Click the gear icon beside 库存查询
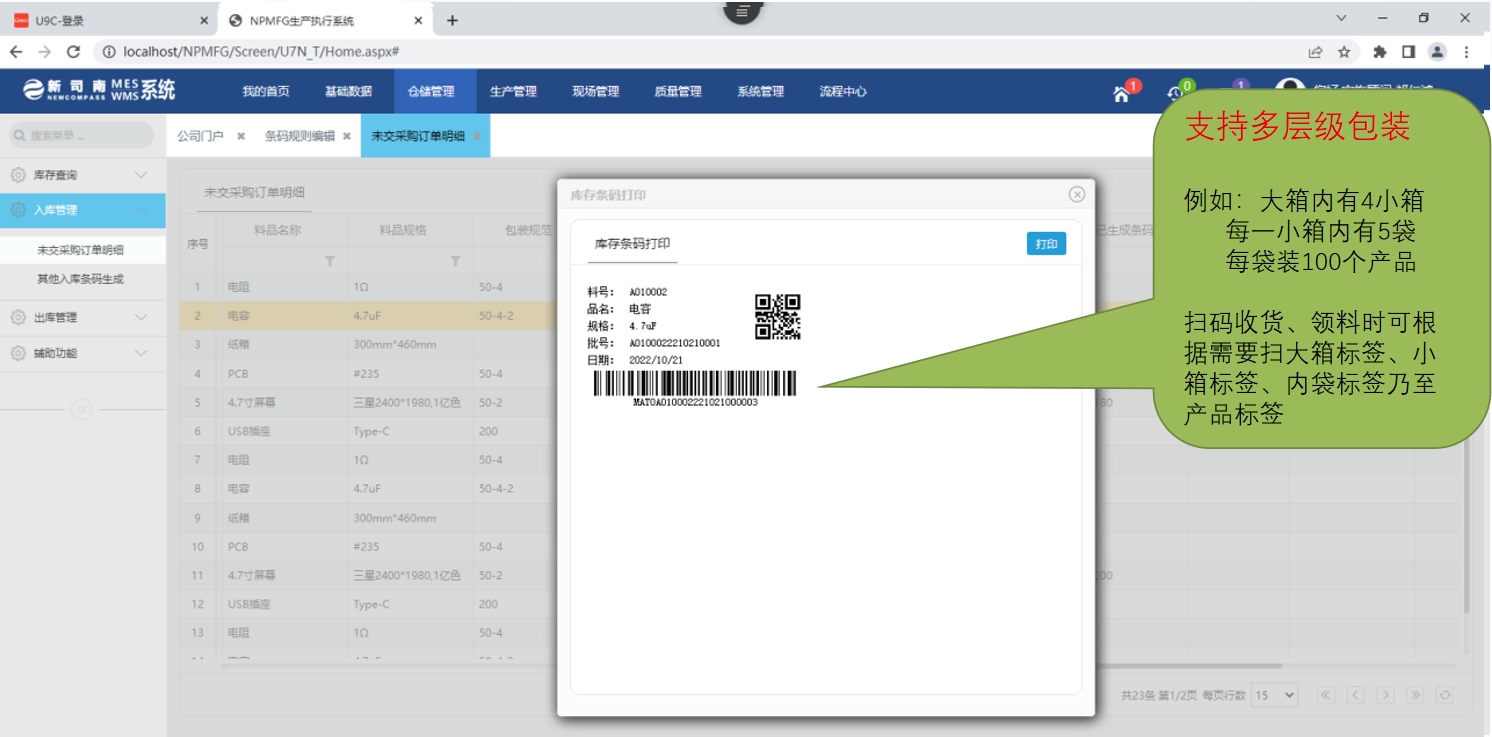The width and height of the screenshot is (1492, 737). pos(19,175)
